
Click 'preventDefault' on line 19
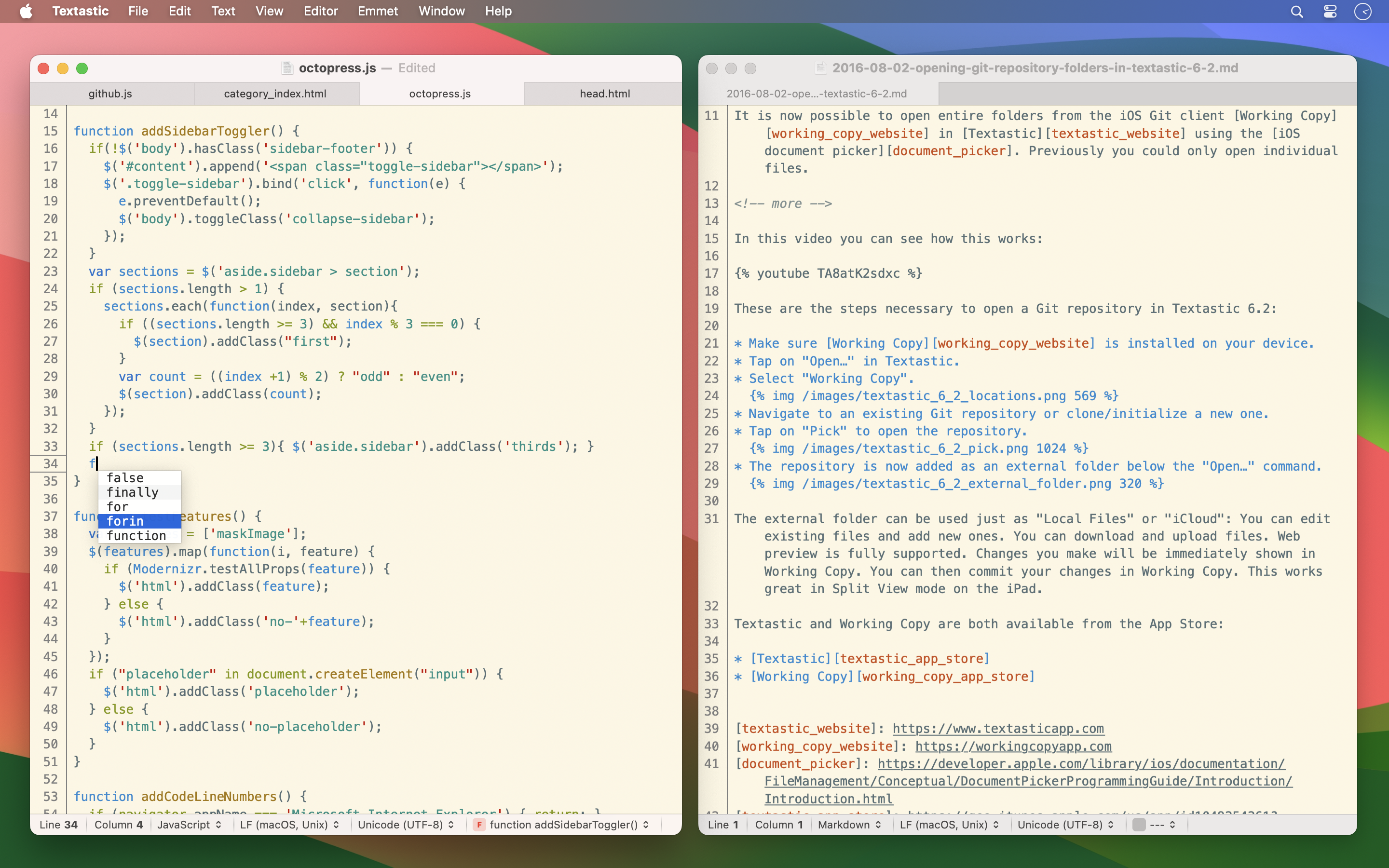click(x=187, y=201)
